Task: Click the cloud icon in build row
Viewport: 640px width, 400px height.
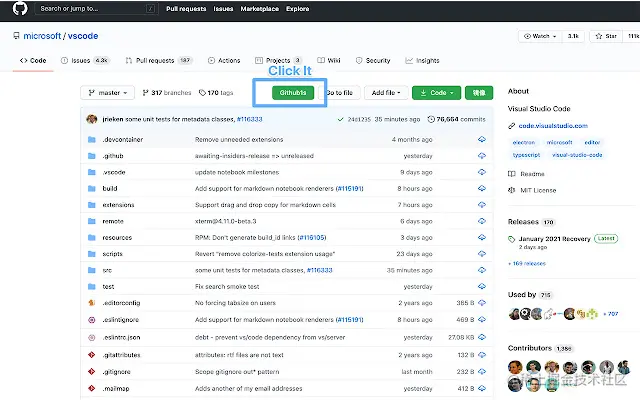Action: (482, 189)
